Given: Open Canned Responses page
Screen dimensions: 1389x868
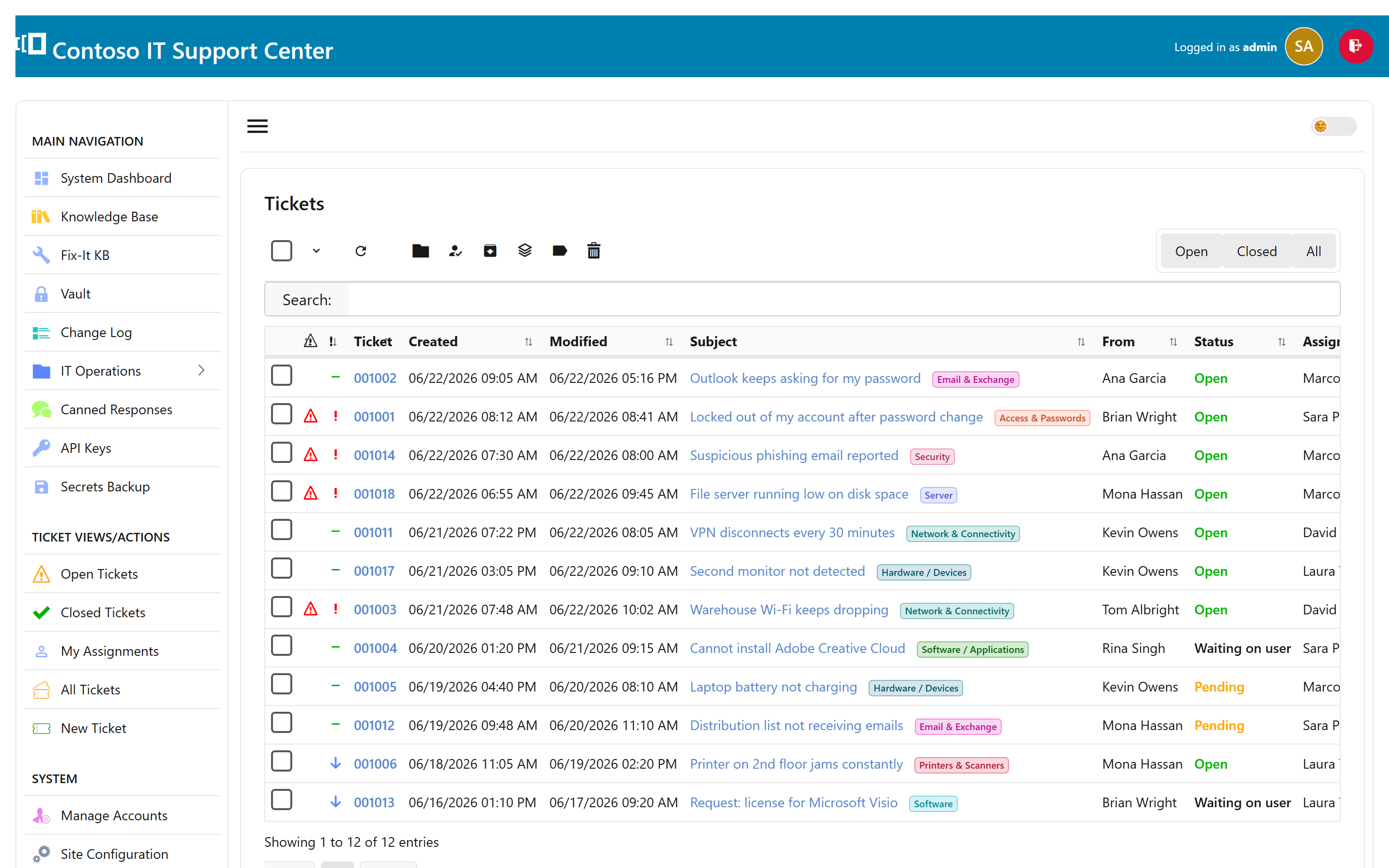Looking at the screenshot, I should [122, 409].
